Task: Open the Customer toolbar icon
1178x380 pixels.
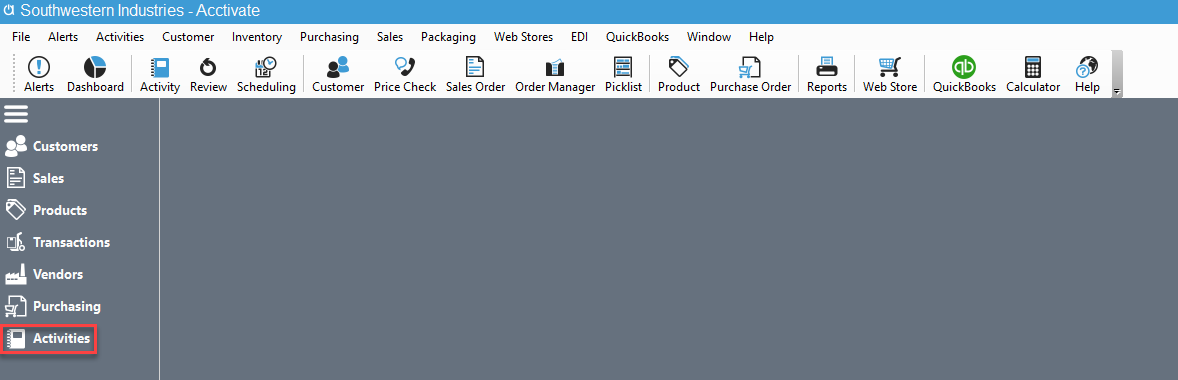Action: pyautogui.click(x=338, y=74)
